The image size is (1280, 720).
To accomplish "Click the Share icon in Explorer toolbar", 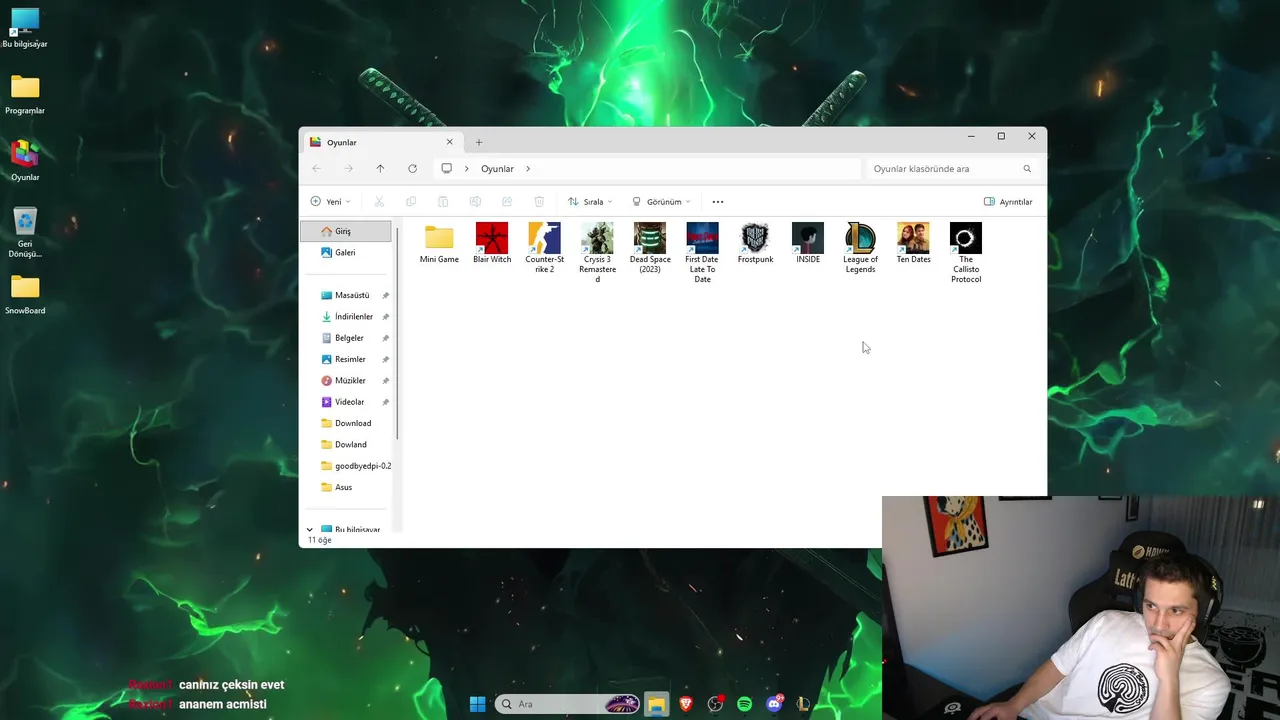I will [x=507, y=201].
